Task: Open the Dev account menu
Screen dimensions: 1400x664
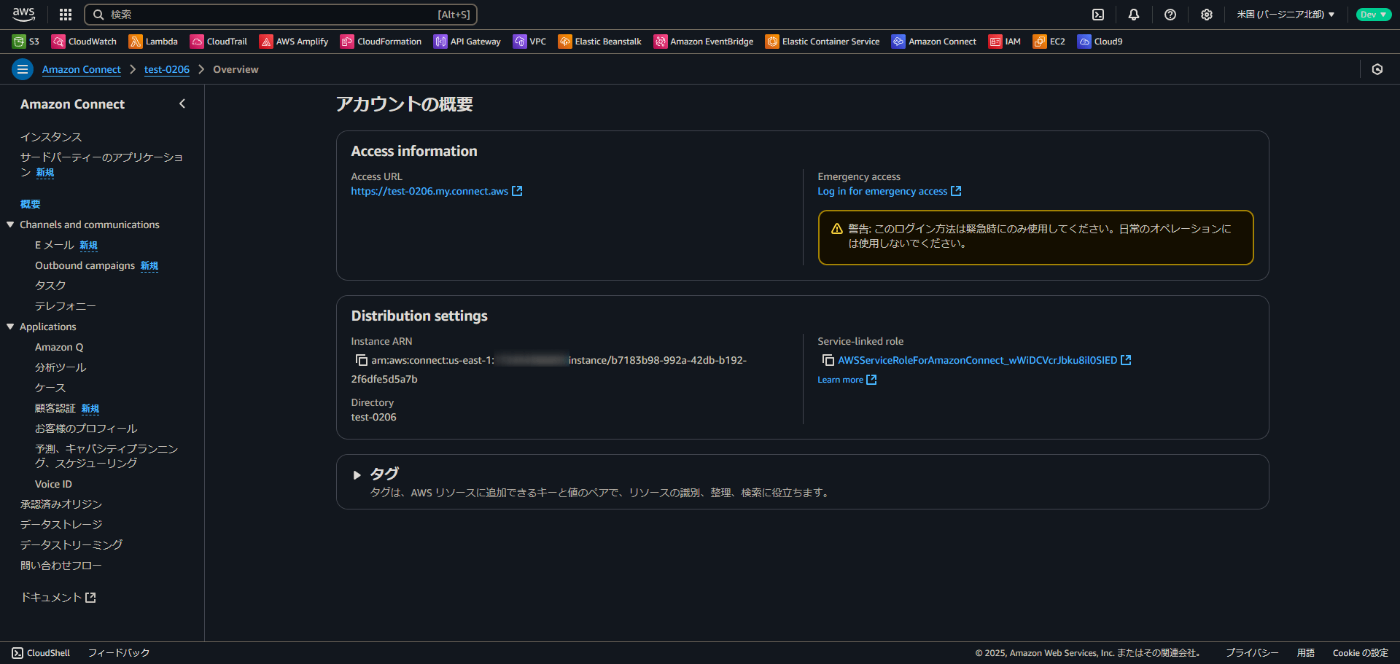Action: click(x=1371, y=15)
